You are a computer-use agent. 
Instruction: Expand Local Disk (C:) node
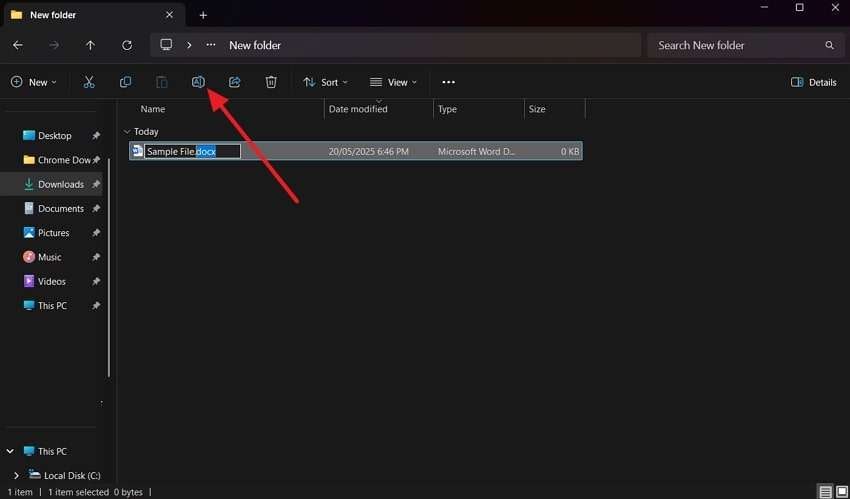tap(16, 476)
